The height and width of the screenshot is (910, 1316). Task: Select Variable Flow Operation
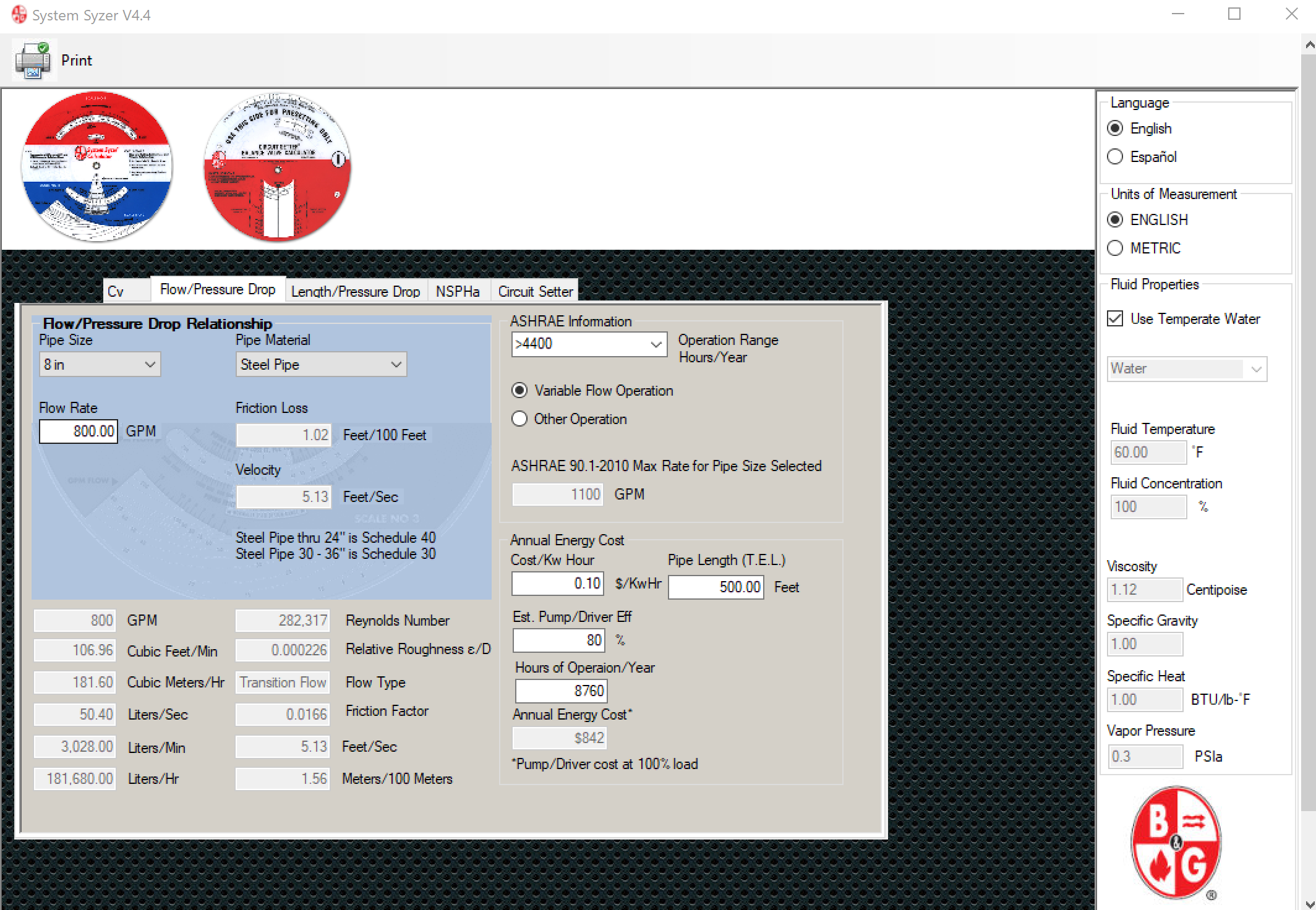point(519,390)
